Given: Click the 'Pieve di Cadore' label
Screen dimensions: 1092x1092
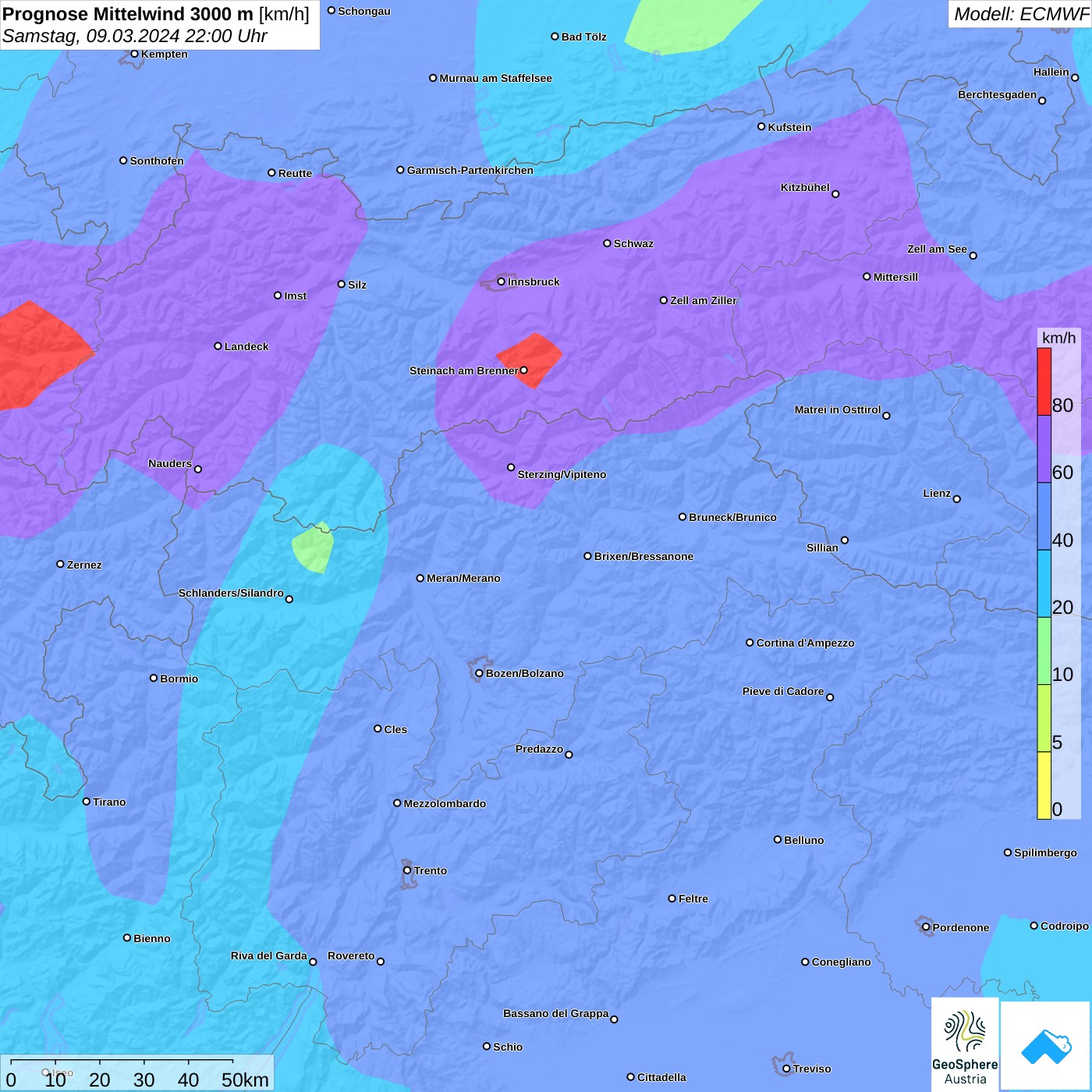Looking at the screenshot, I should [783, 691].
